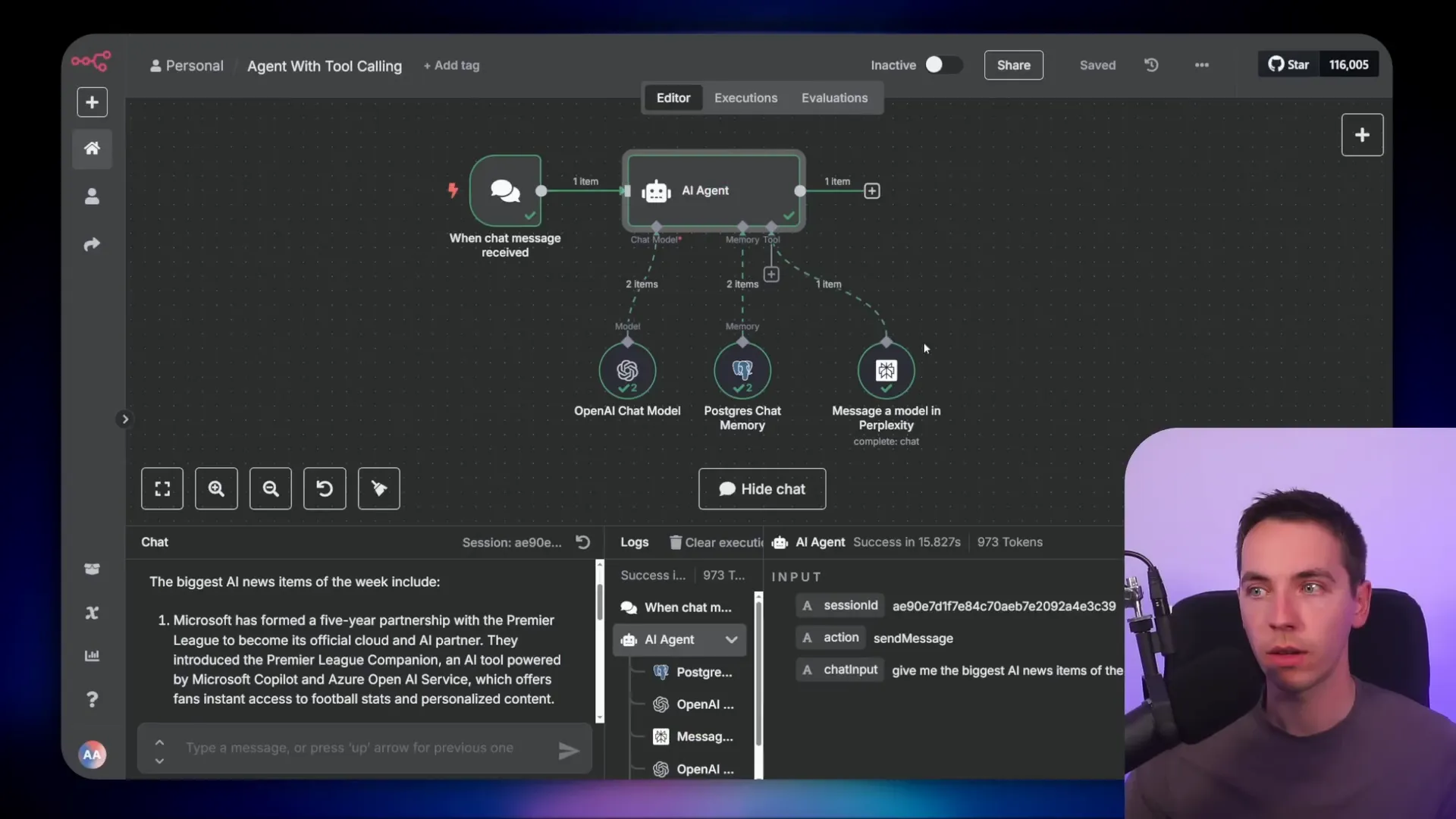Viewport: 1456px width, 819px height.
Task: Toggle the Inactive workflow switch
Action: [x=943, y=65]
